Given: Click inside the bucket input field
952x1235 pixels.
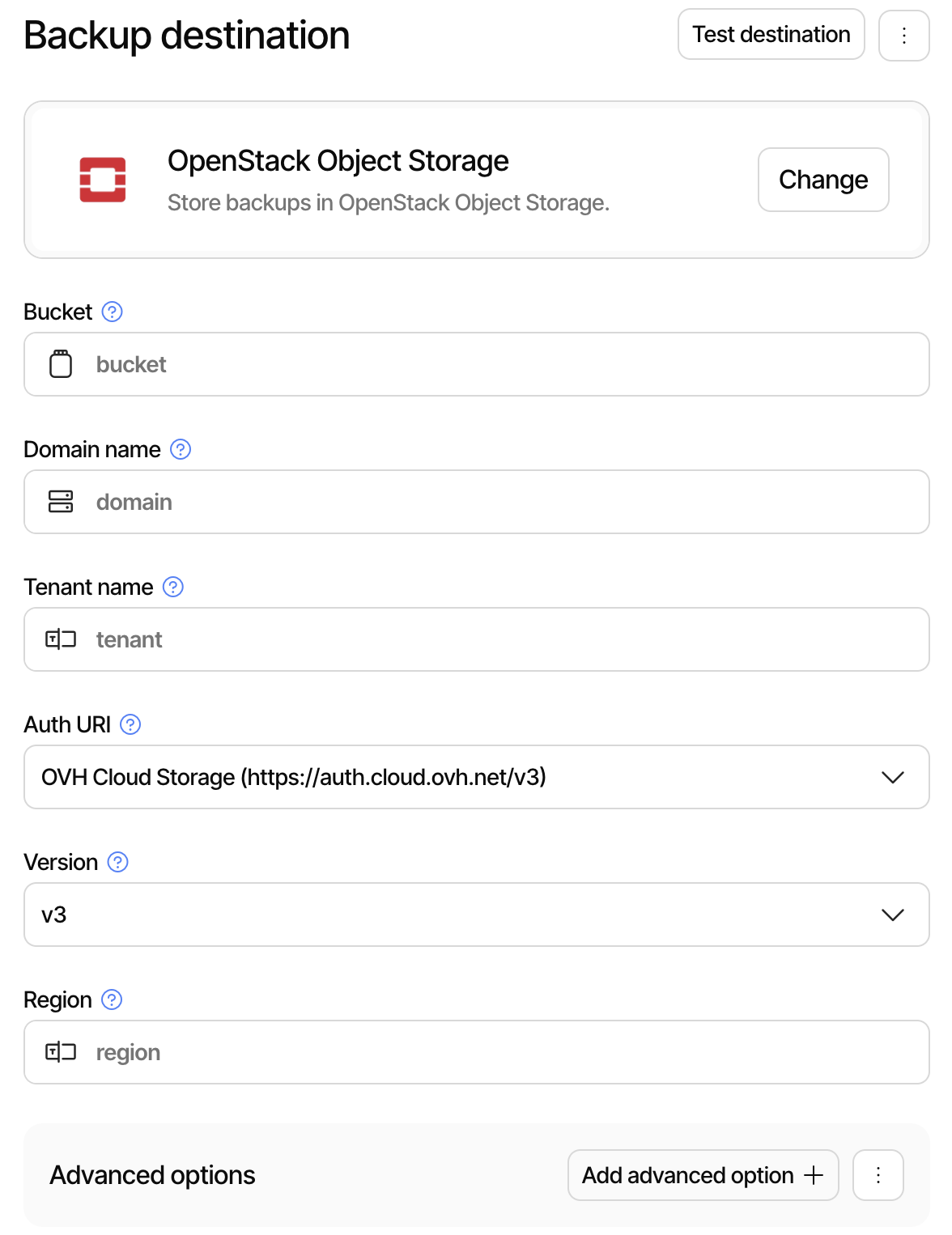Looking at the screenshot, I should 324,364.
